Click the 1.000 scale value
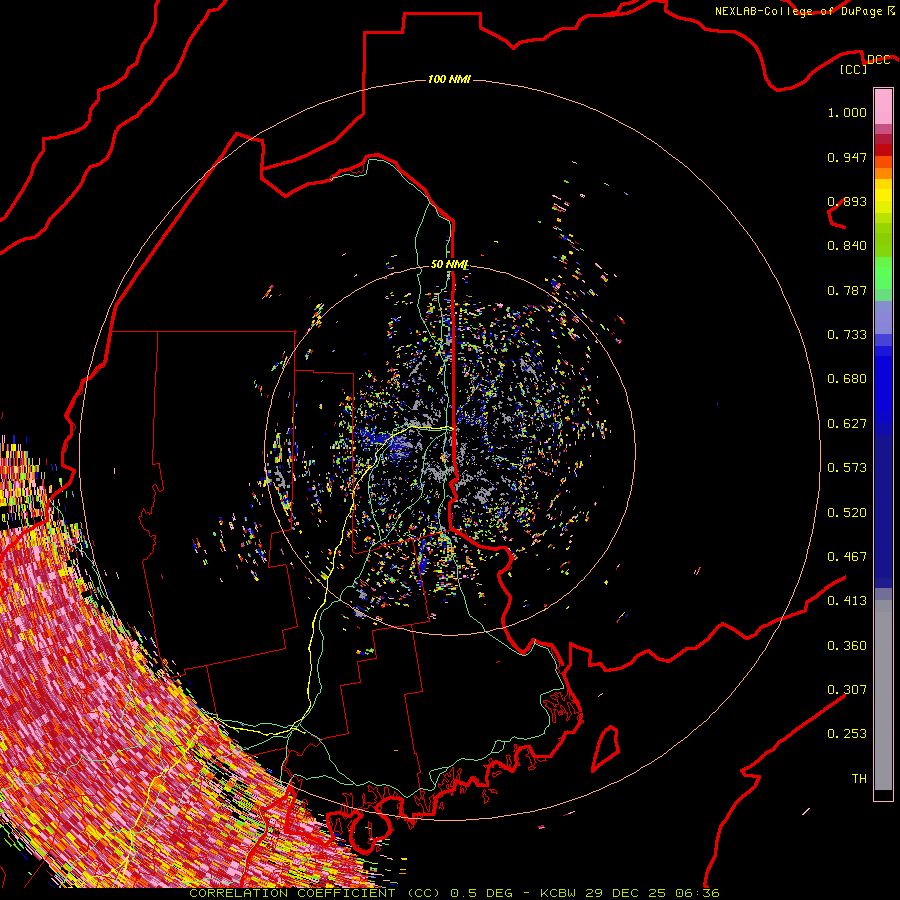 click(847, 112)
